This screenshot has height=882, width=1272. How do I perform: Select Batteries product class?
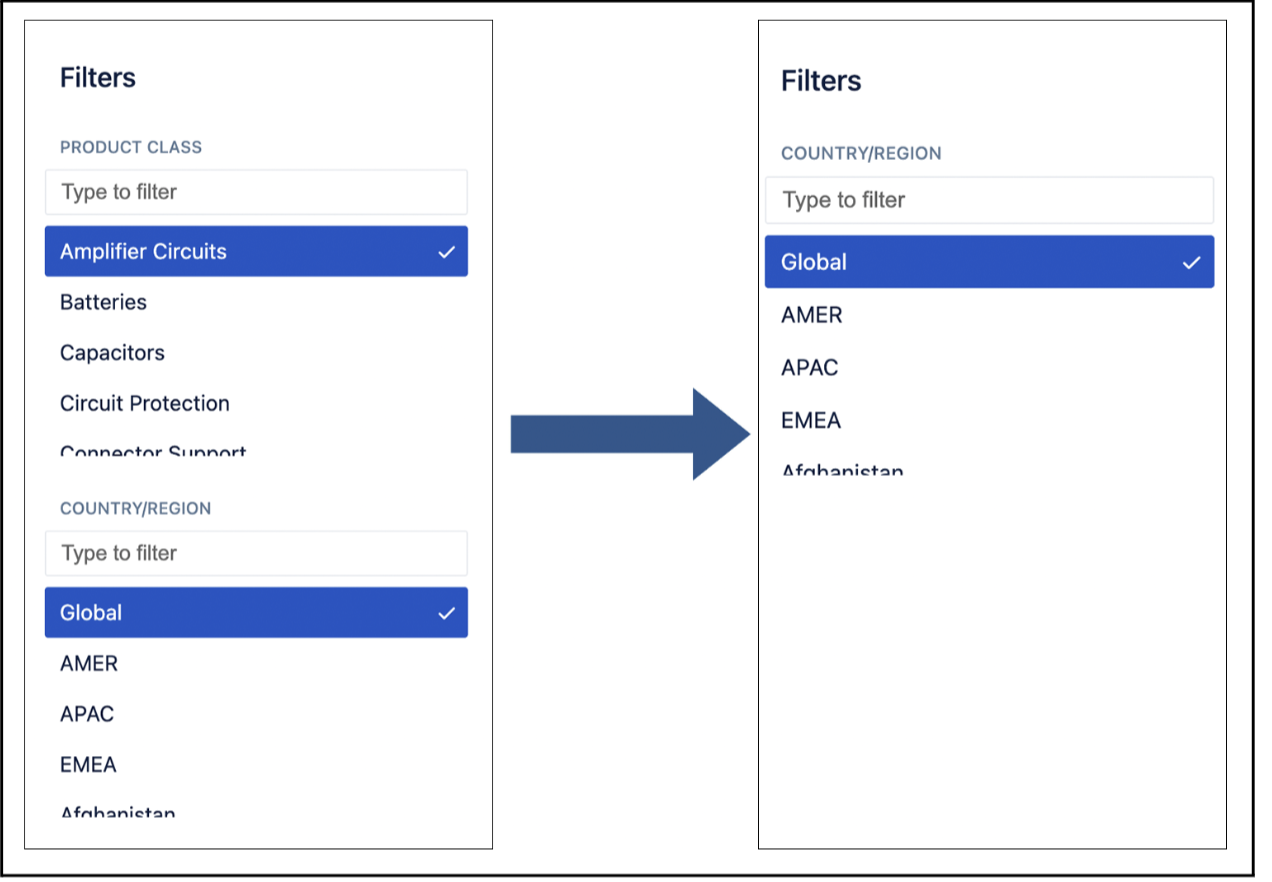[104, 302]
